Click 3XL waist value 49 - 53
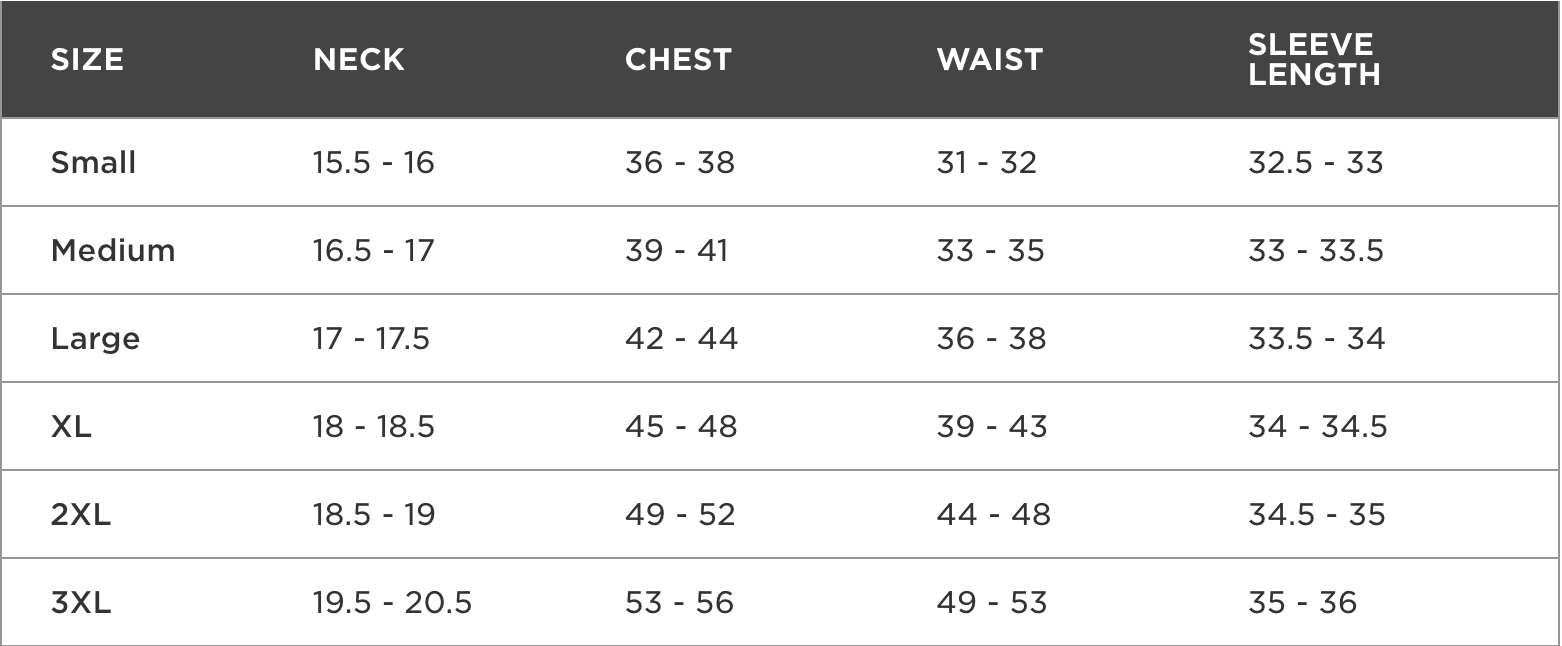 991,602
